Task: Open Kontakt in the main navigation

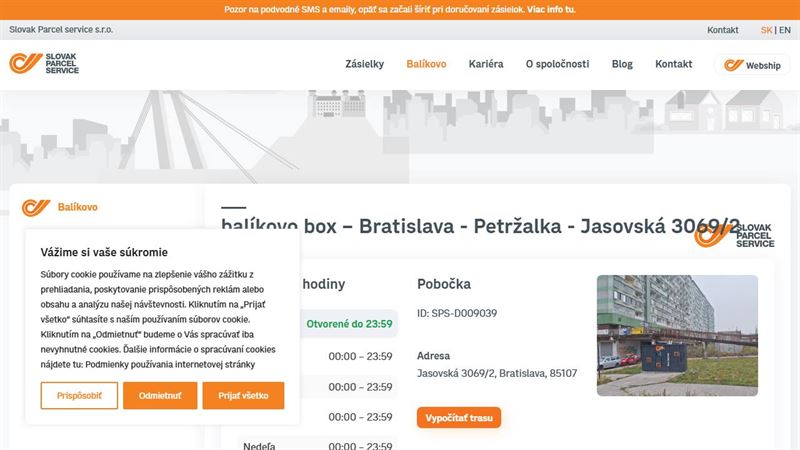Action: [x=673, y=64]
